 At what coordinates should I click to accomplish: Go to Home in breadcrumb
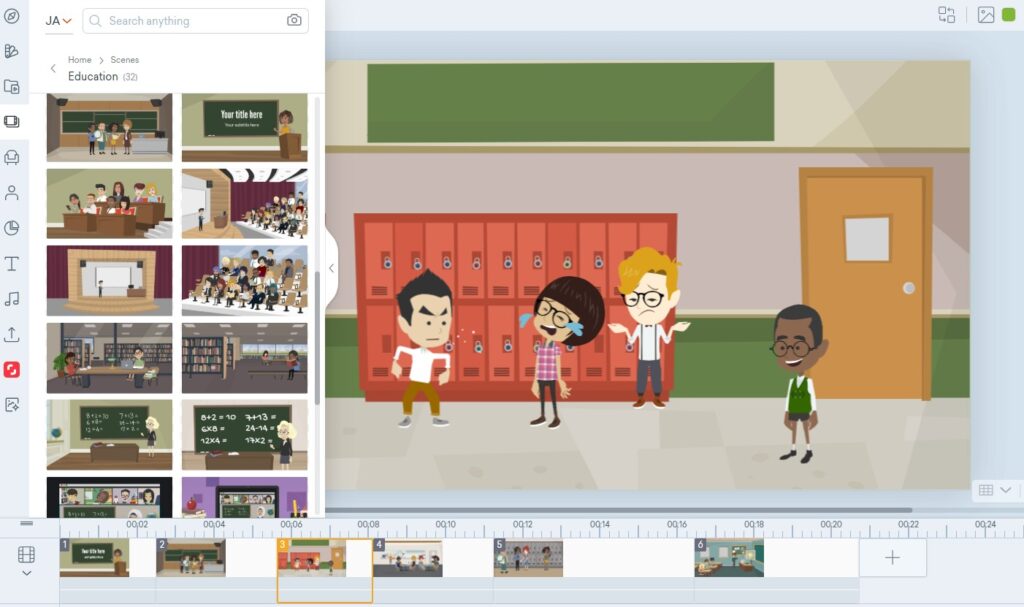pyautogui.click(x=79, y=60)
